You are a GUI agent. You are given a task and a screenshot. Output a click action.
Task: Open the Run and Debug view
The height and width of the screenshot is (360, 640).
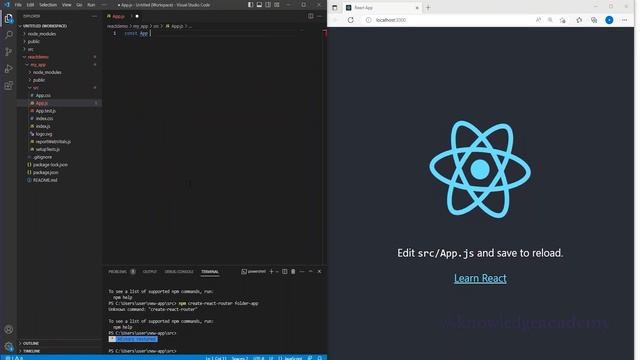[9, 69]
